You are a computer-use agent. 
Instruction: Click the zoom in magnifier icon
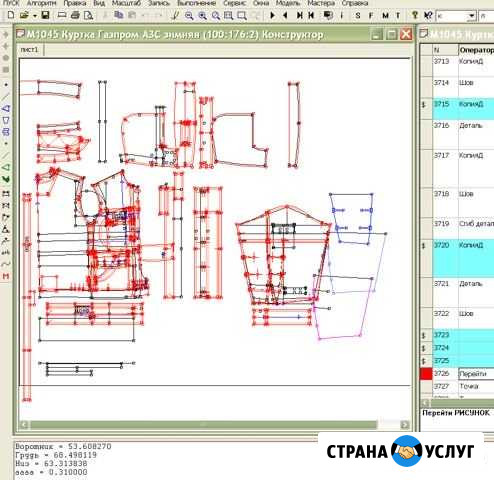tap(202, 16)
